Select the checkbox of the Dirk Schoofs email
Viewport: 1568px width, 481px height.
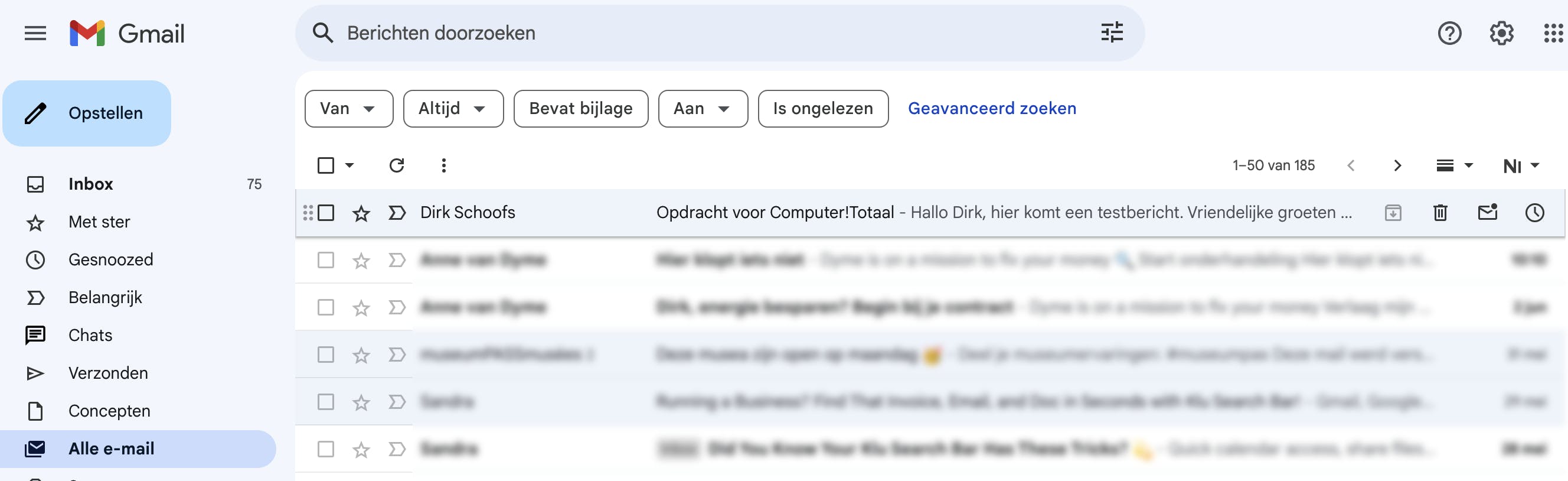point(327,213)
